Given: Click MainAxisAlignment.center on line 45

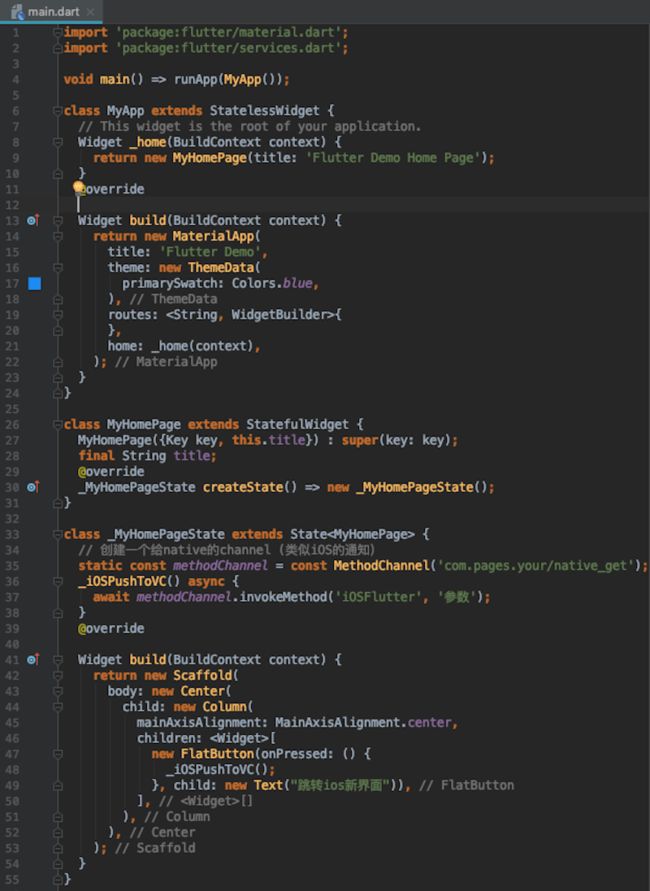Looking at the screenshot, I should pos(363,722).
